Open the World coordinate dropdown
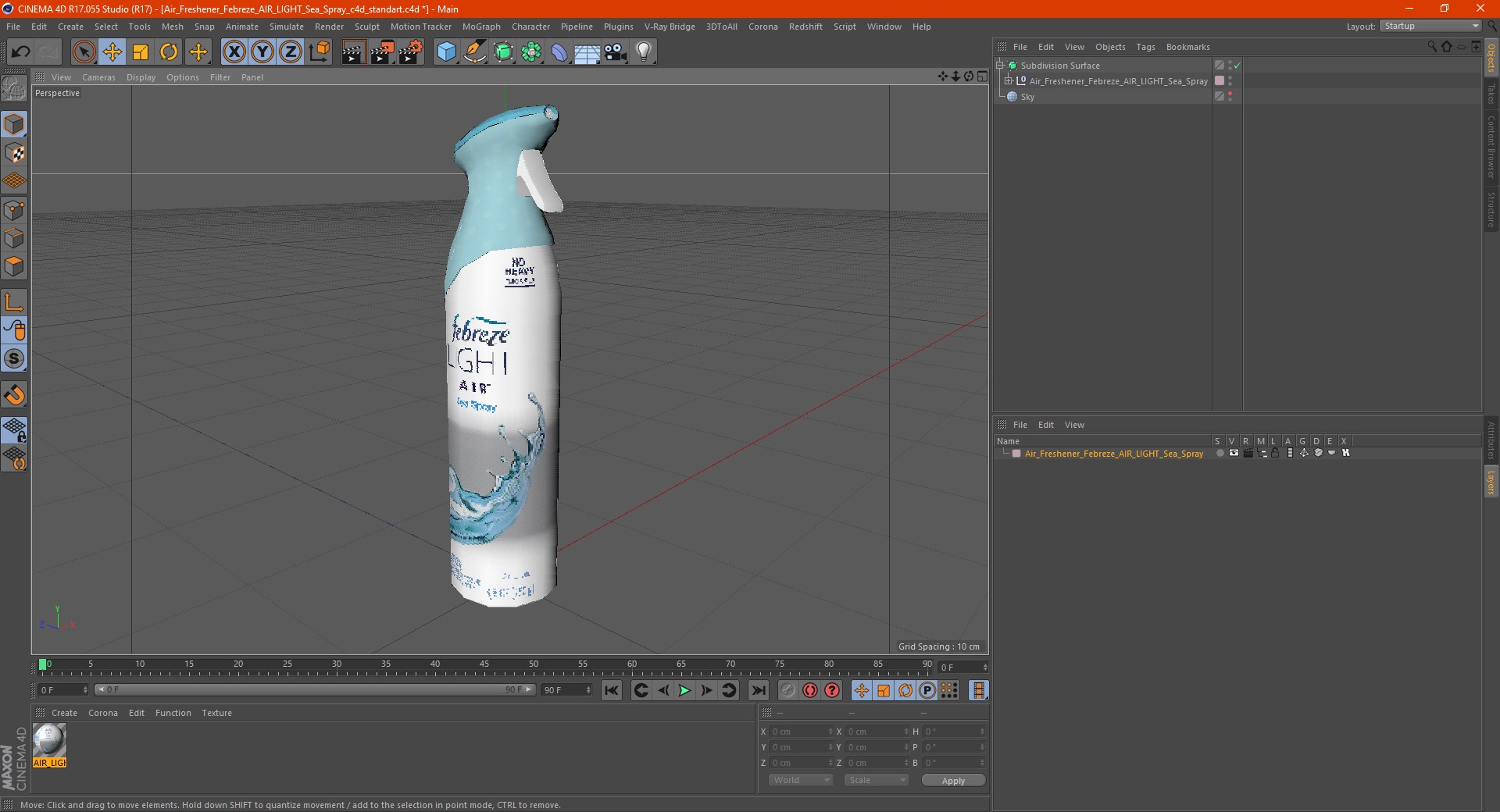The image size is (1500, 812). coord(801,780)
